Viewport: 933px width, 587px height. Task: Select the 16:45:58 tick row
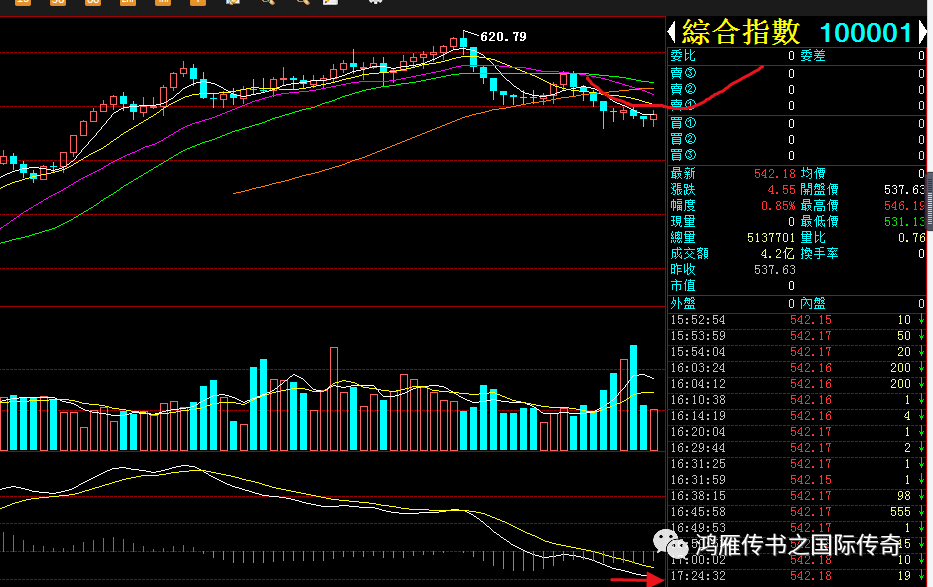[x=797, y=512]
